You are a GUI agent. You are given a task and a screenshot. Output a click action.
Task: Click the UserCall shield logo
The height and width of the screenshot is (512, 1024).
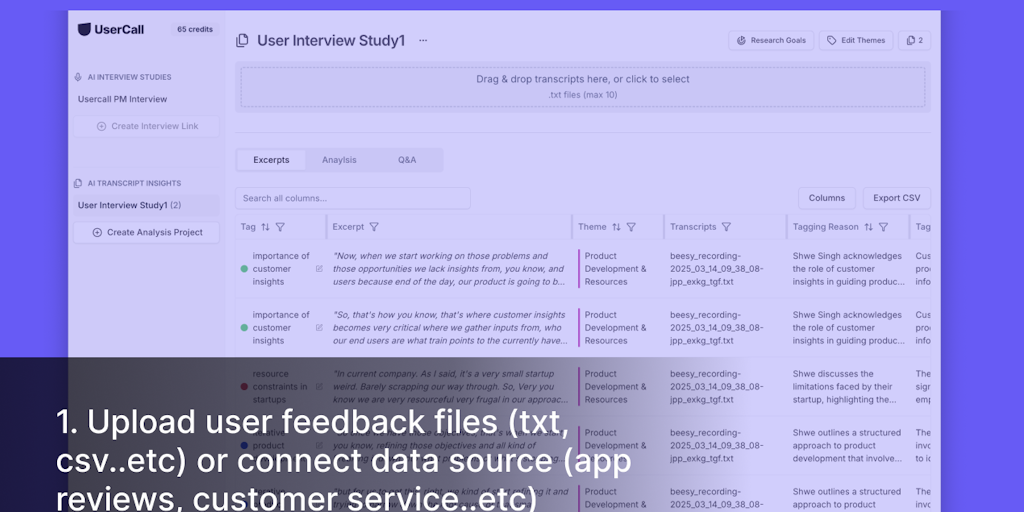click(x=84, y=29)
